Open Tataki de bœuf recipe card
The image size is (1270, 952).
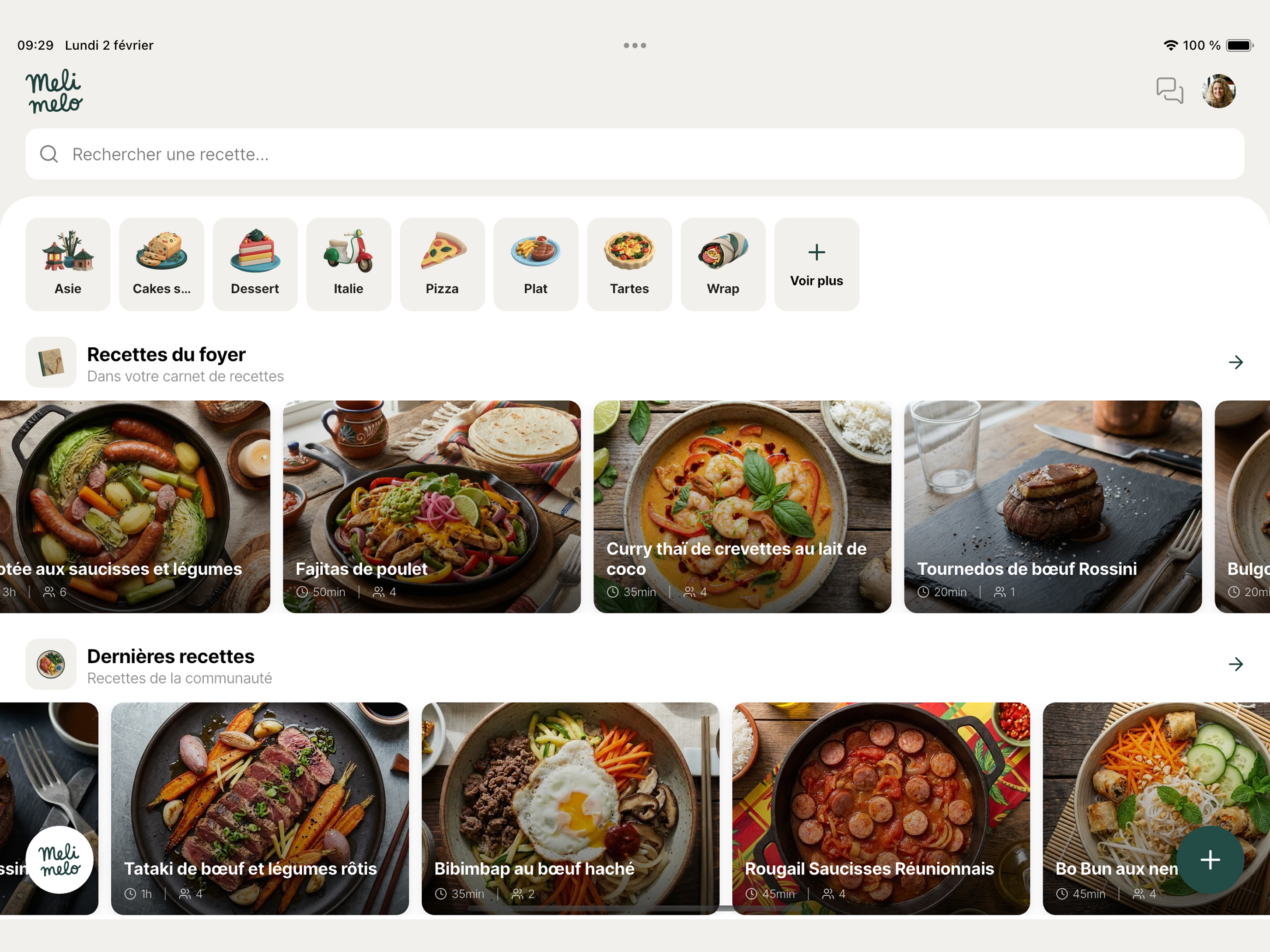(x=260, y=809)
